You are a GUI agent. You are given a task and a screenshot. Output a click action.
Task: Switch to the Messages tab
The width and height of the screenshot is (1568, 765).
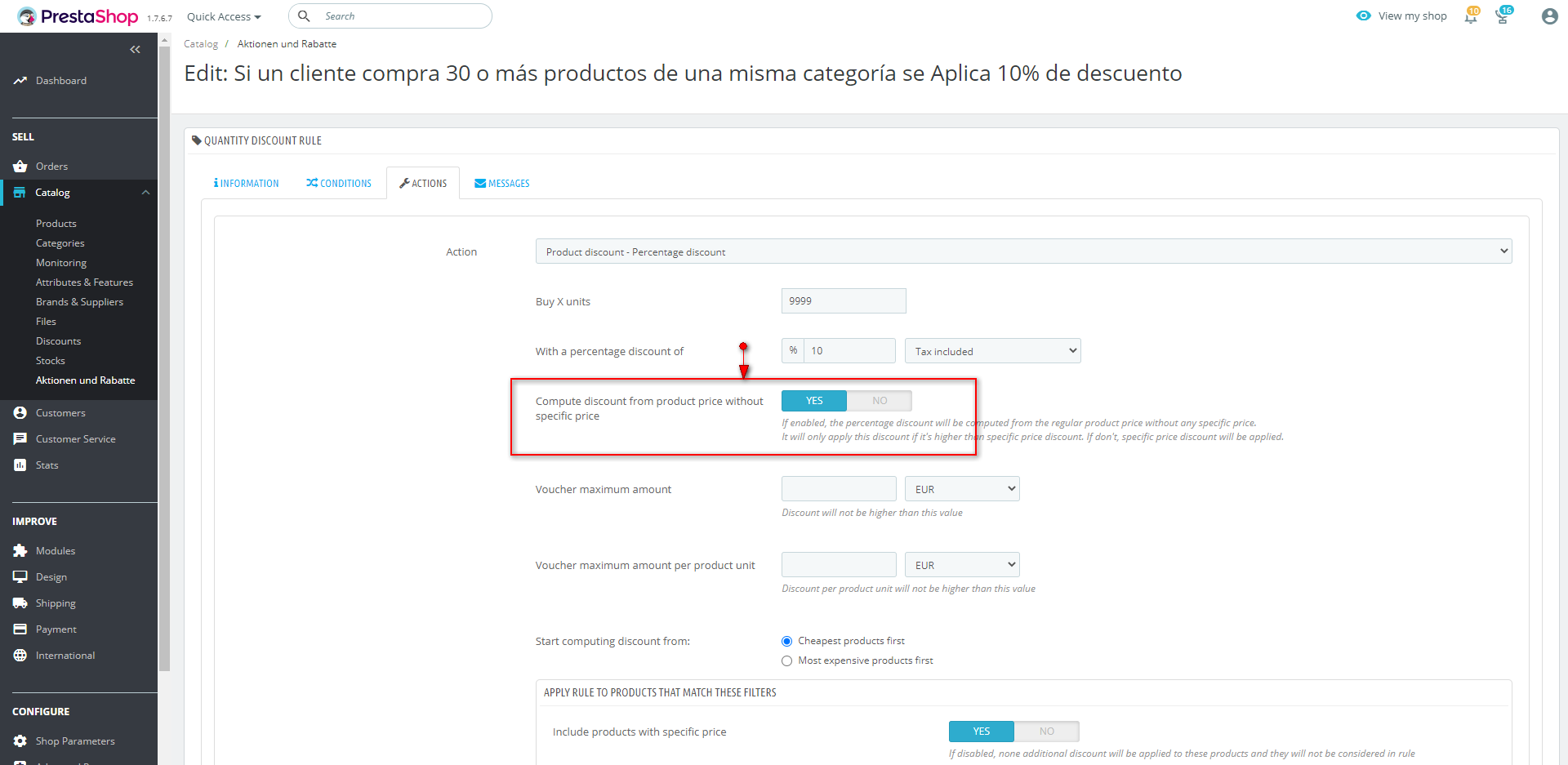[x=502, y=184]
